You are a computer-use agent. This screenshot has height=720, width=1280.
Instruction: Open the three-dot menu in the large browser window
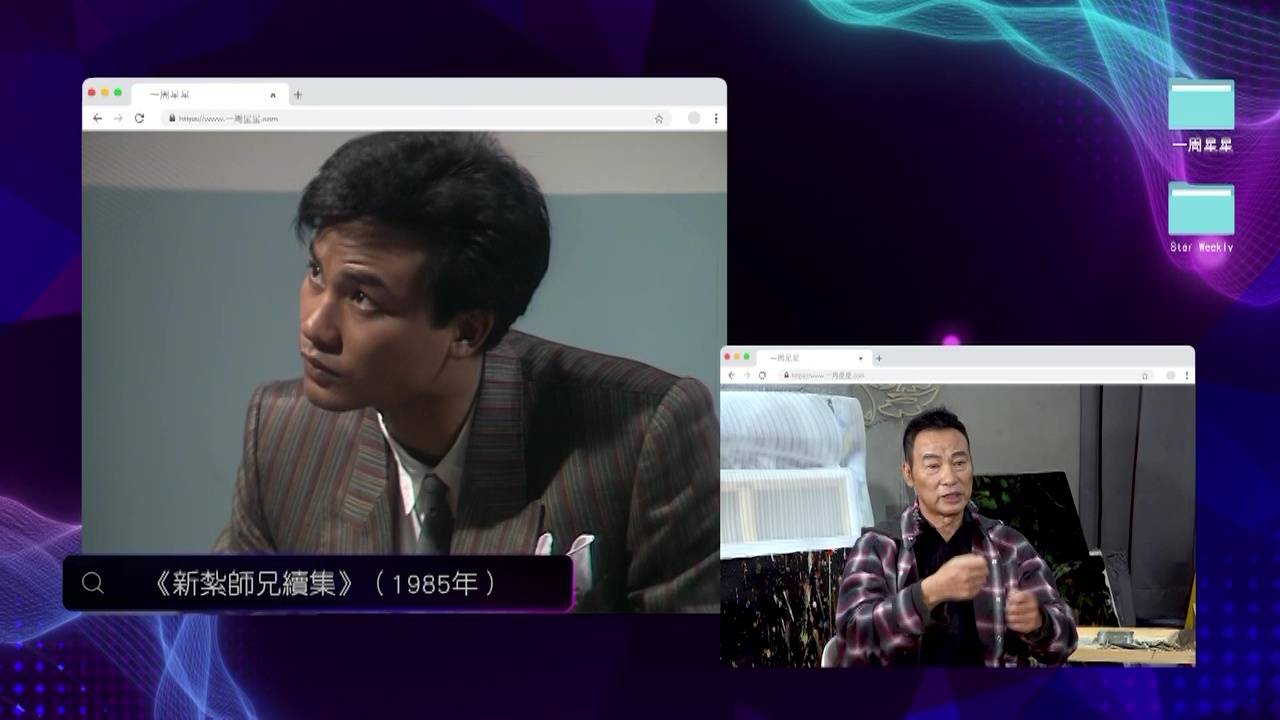coord(716,118)
